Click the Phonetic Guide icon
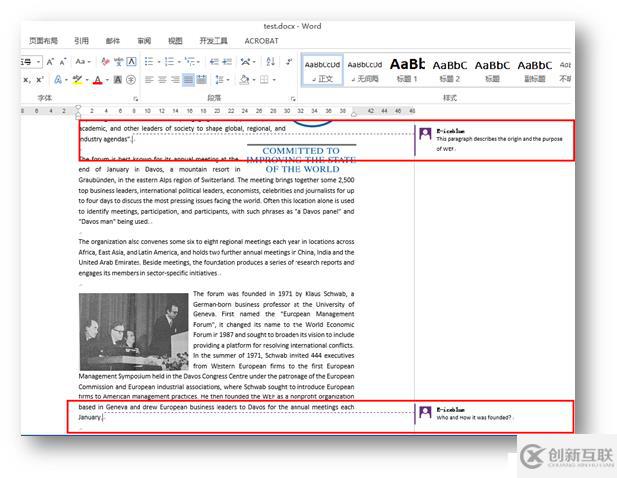 coord(118,61)
